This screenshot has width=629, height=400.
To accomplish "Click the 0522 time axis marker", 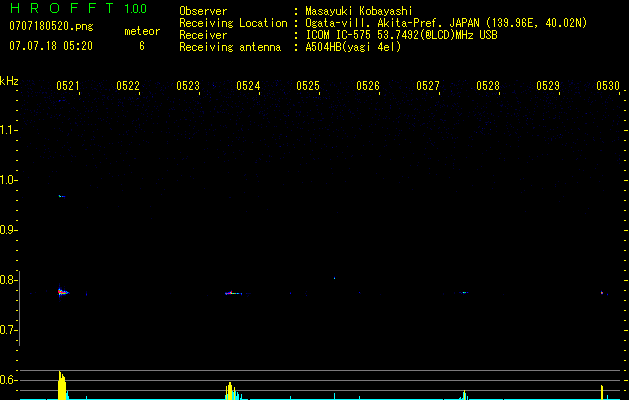I will (x=128, y=85).
